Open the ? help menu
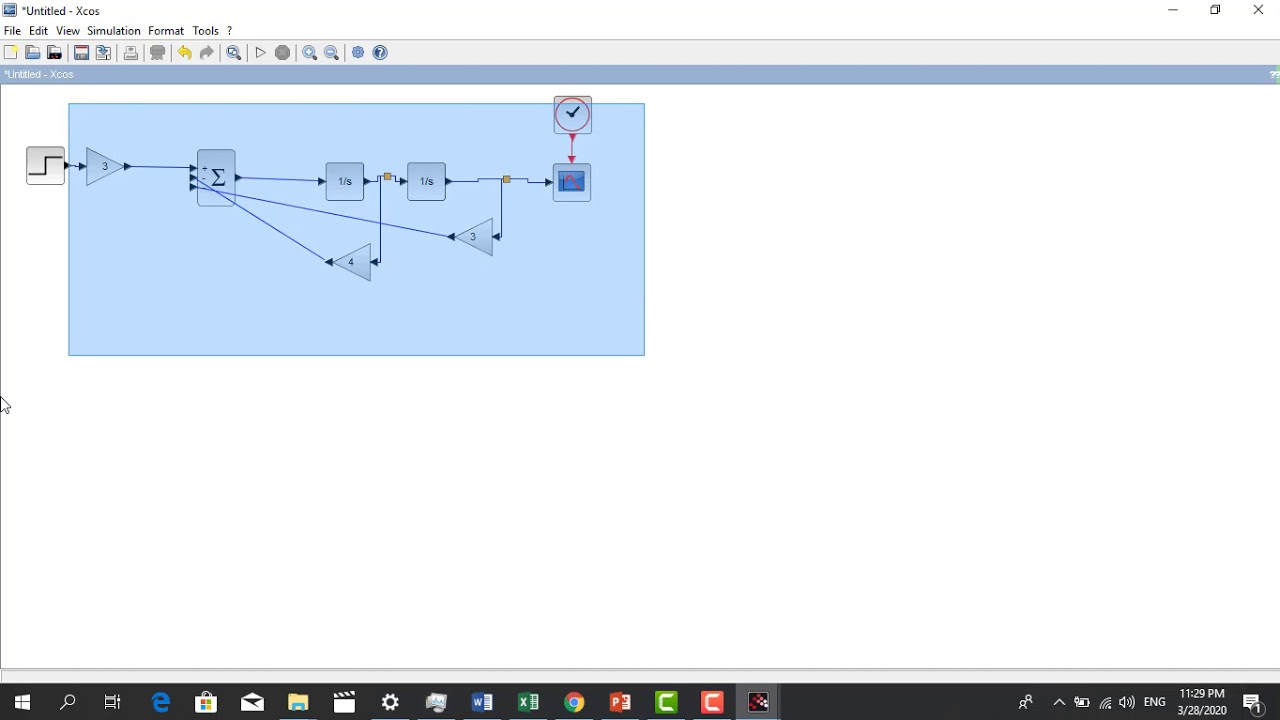Screen dimensions: 1280x720 point(229,31)
